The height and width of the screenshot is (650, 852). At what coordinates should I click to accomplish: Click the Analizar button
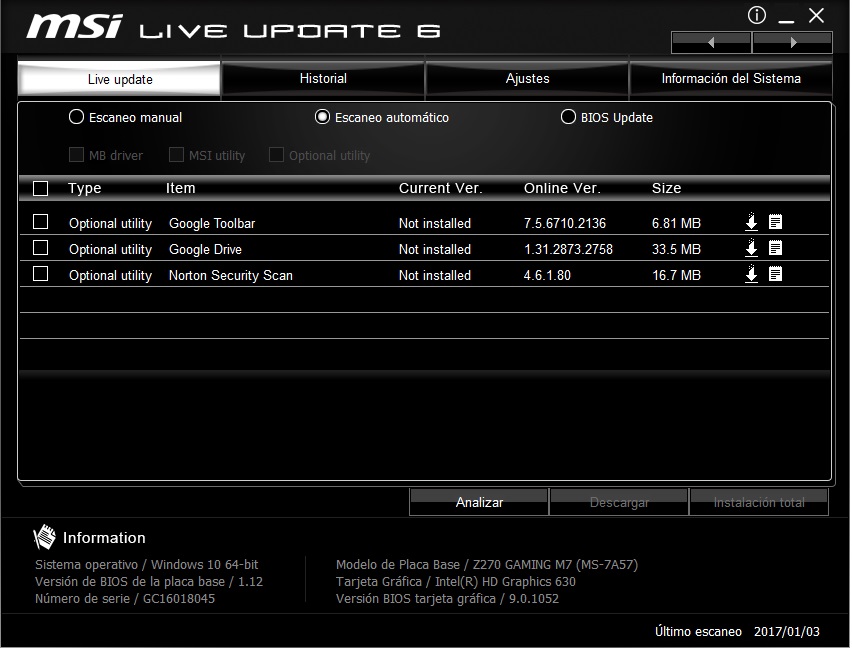coord(479,502)
